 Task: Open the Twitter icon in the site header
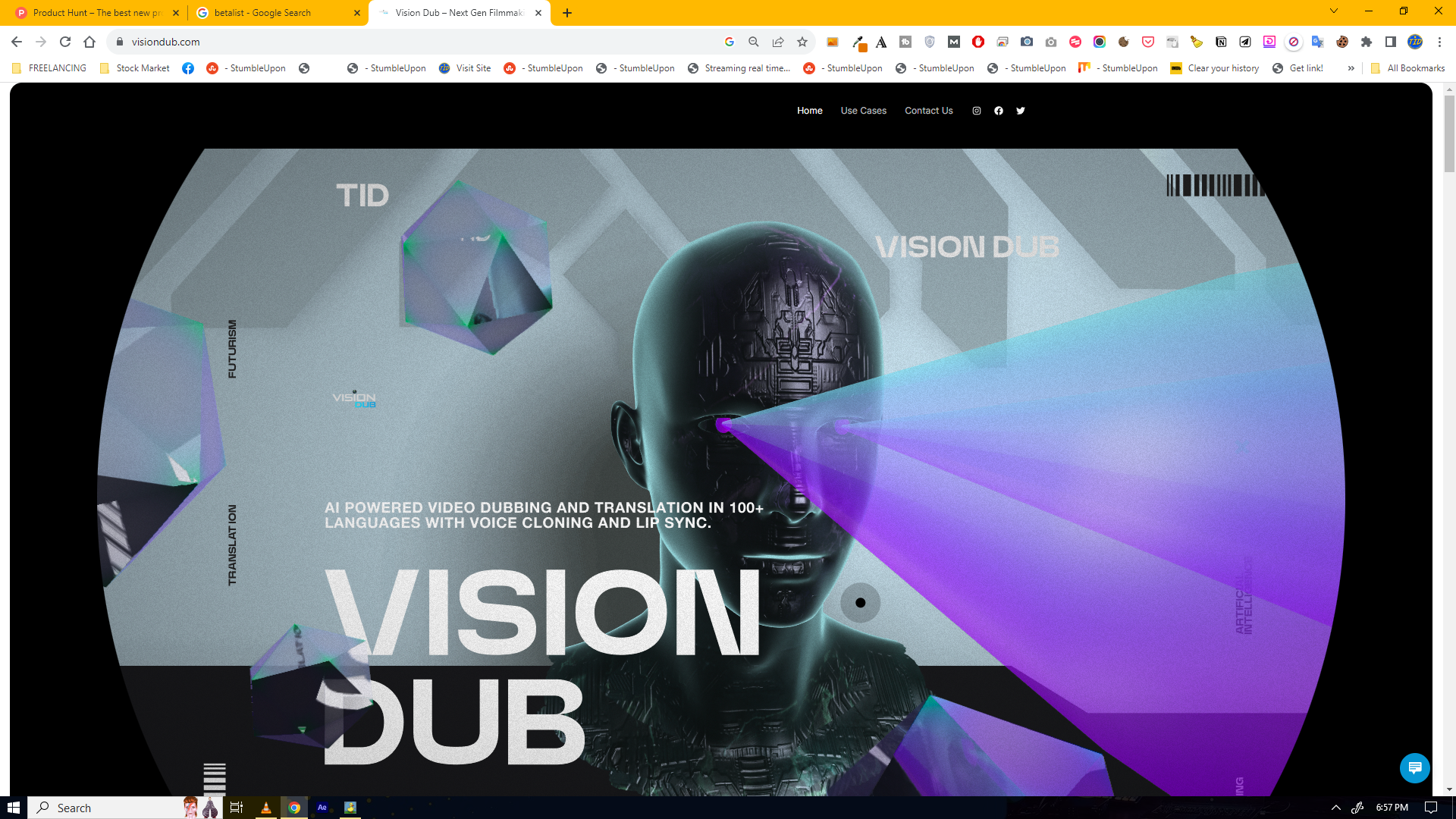[x=1021, y=111]
